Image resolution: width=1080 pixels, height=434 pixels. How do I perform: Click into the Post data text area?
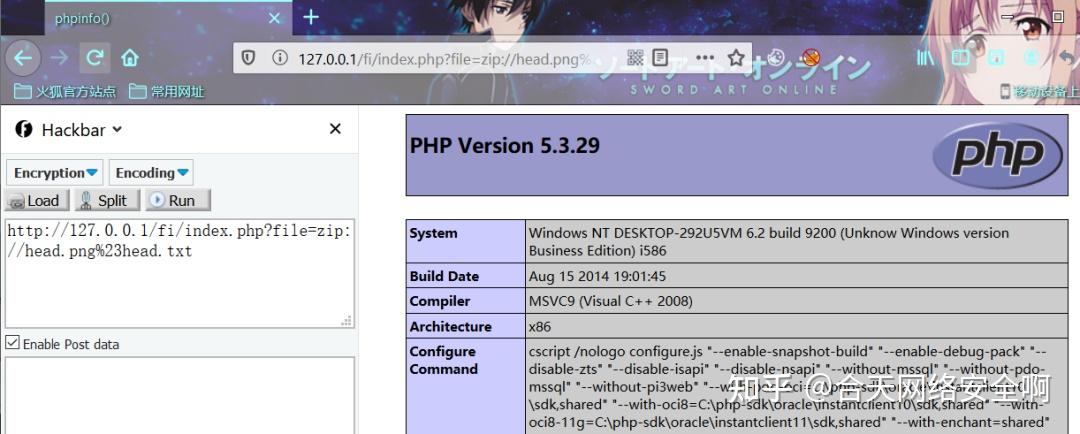(180, 395)
